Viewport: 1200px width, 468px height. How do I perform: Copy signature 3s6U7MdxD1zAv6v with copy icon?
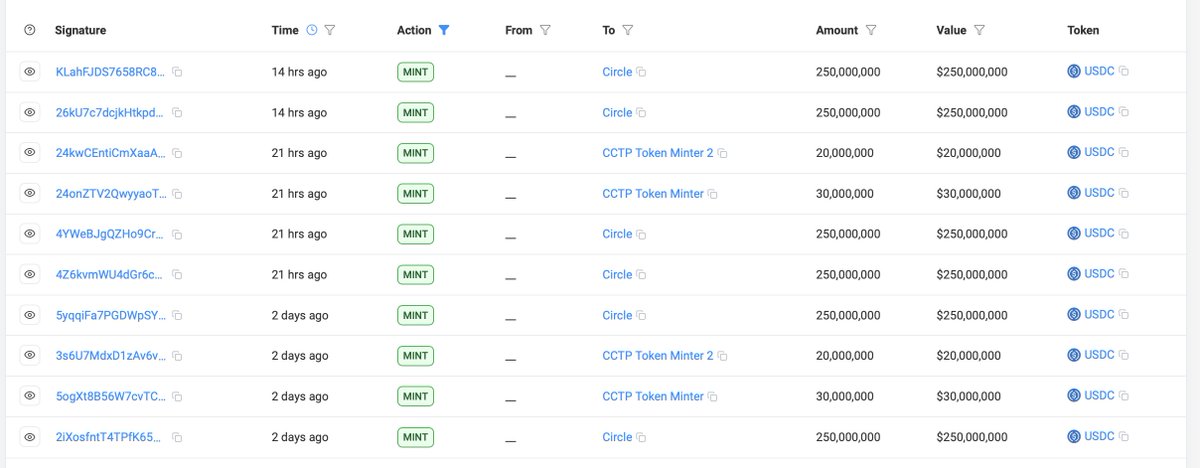[177, 356]
